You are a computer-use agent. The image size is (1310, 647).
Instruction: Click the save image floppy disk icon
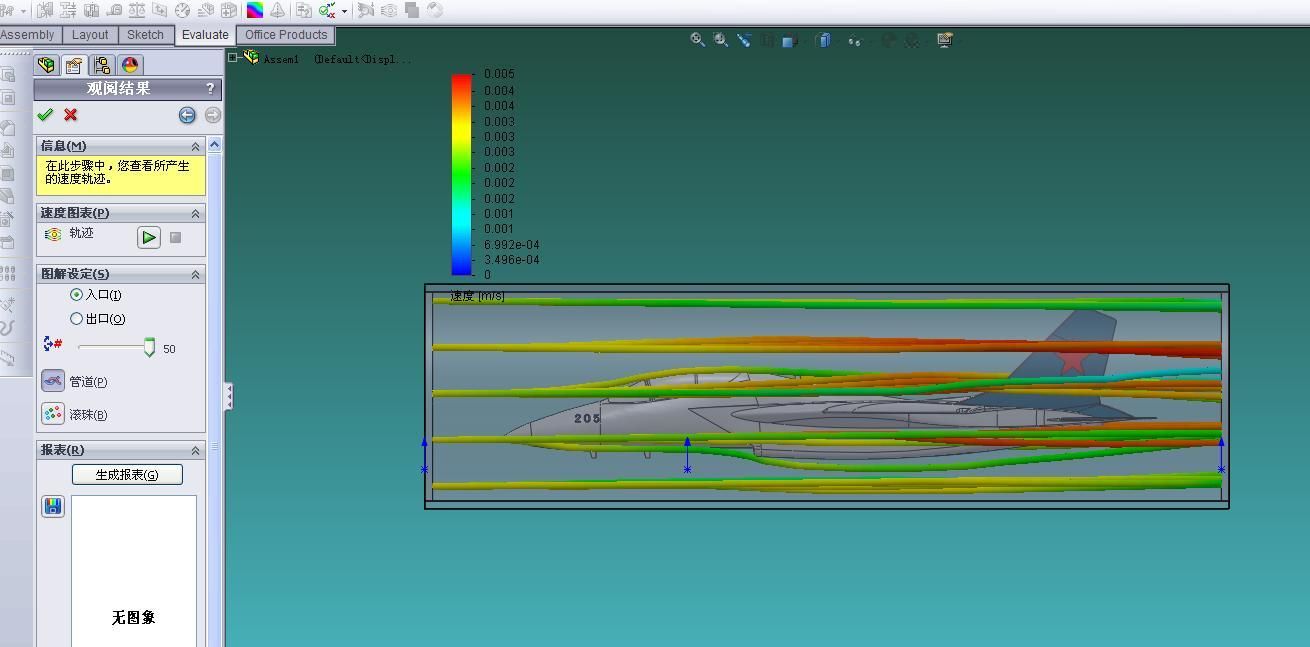coord(53,507)
